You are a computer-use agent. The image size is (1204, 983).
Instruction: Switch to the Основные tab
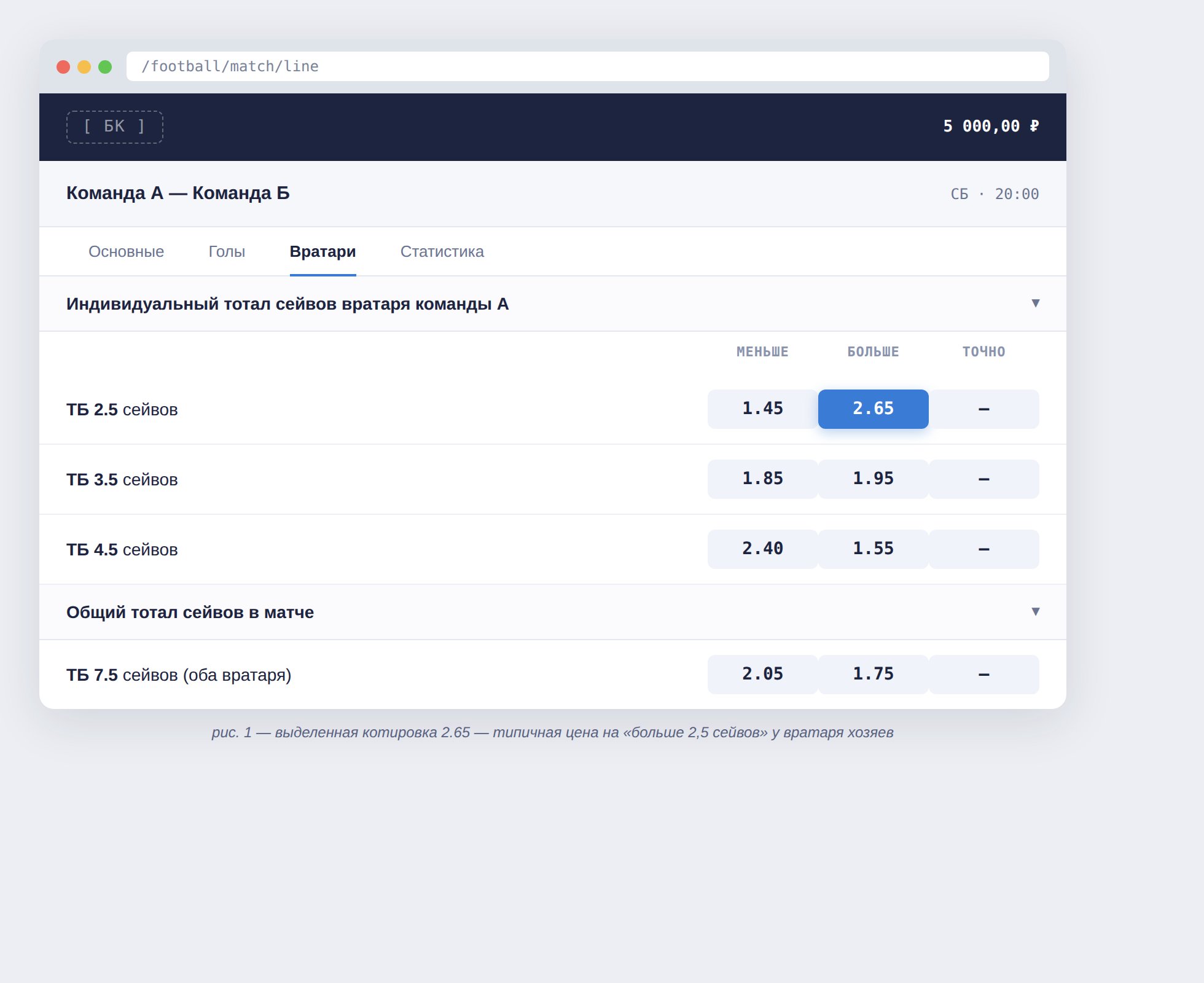126,252
